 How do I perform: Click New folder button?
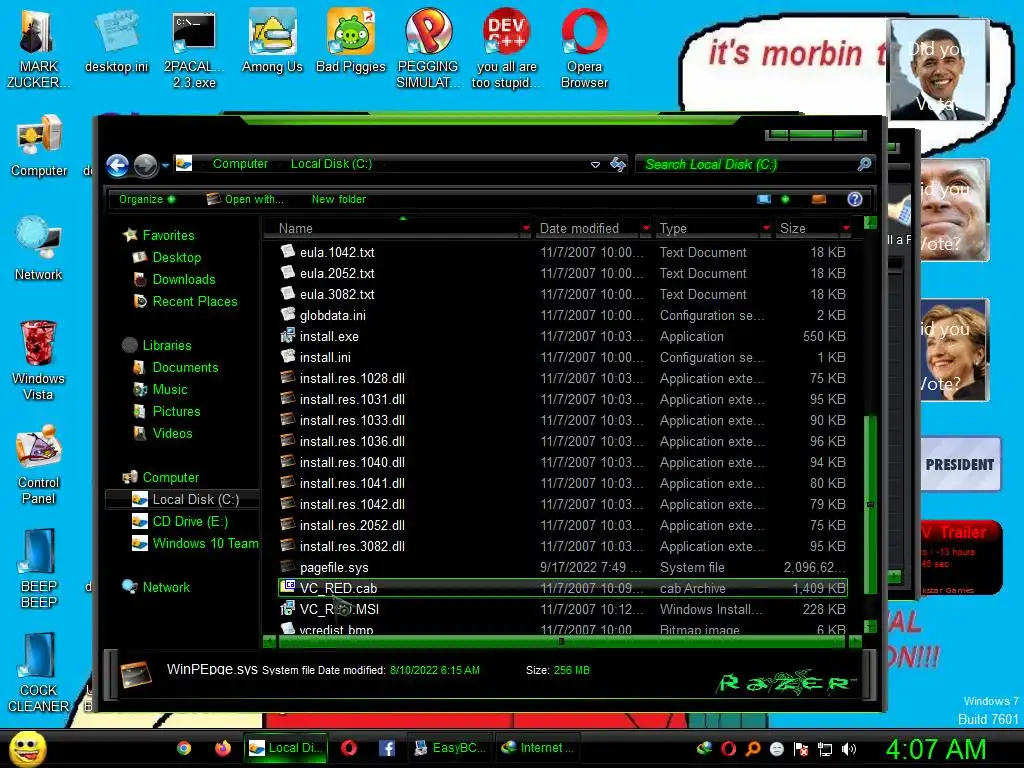338,199
